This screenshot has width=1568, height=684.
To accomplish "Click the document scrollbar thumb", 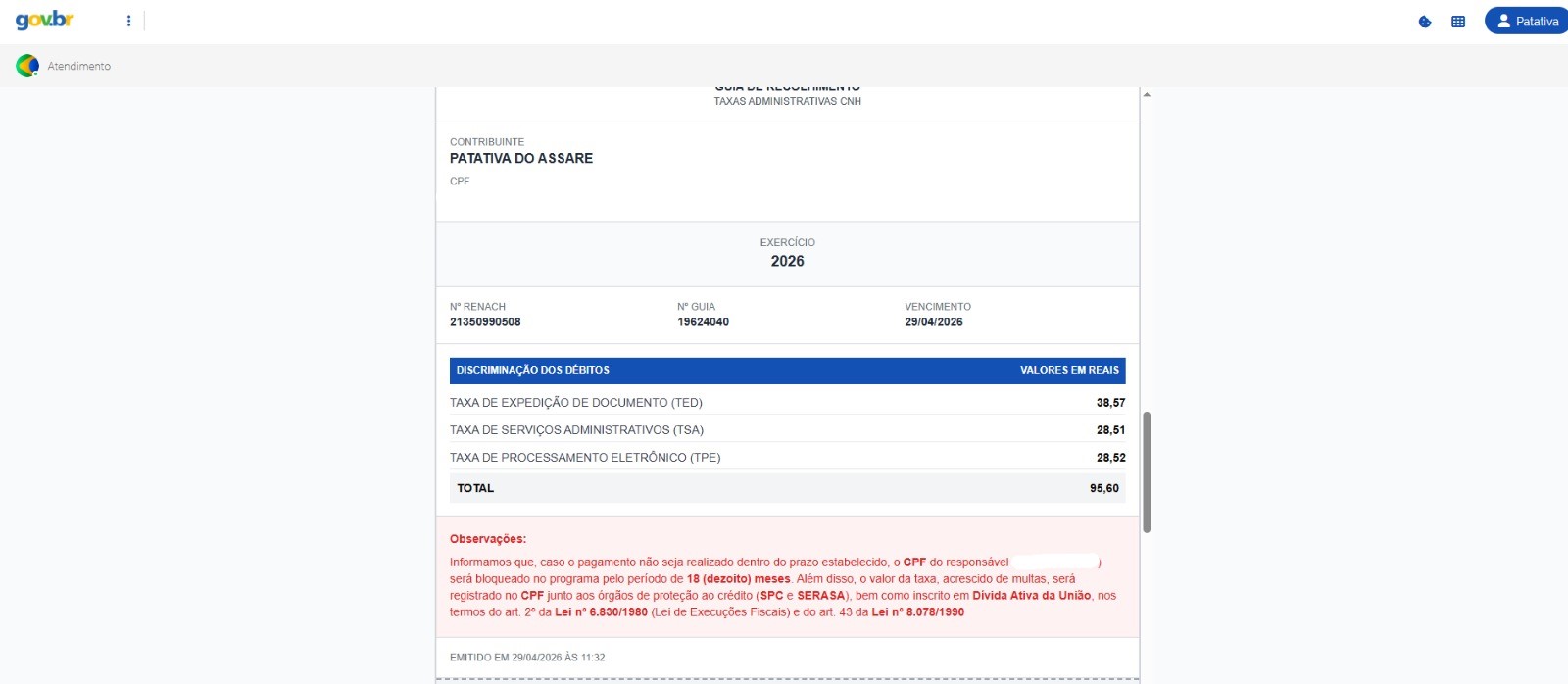I will coord(1147,471).
